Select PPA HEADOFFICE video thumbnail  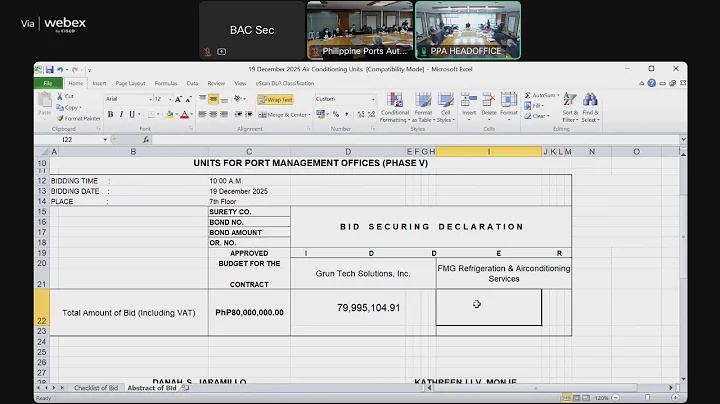[468, 30]
